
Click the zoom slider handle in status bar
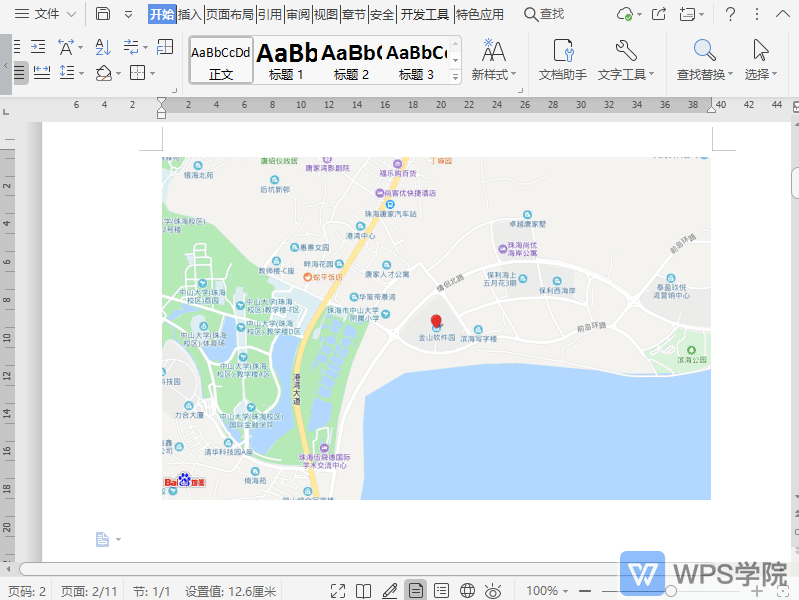tap(671, 591)
